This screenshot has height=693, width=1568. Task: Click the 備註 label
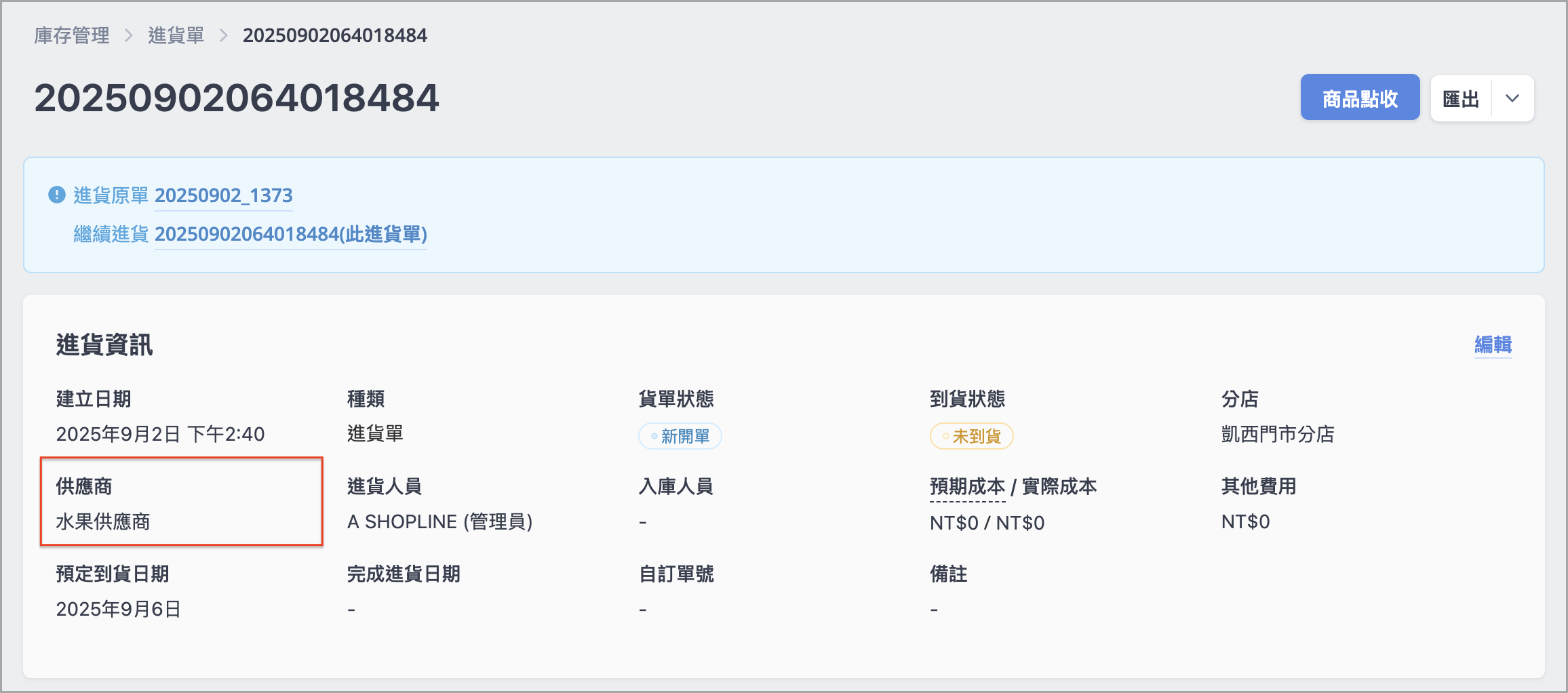948,574
